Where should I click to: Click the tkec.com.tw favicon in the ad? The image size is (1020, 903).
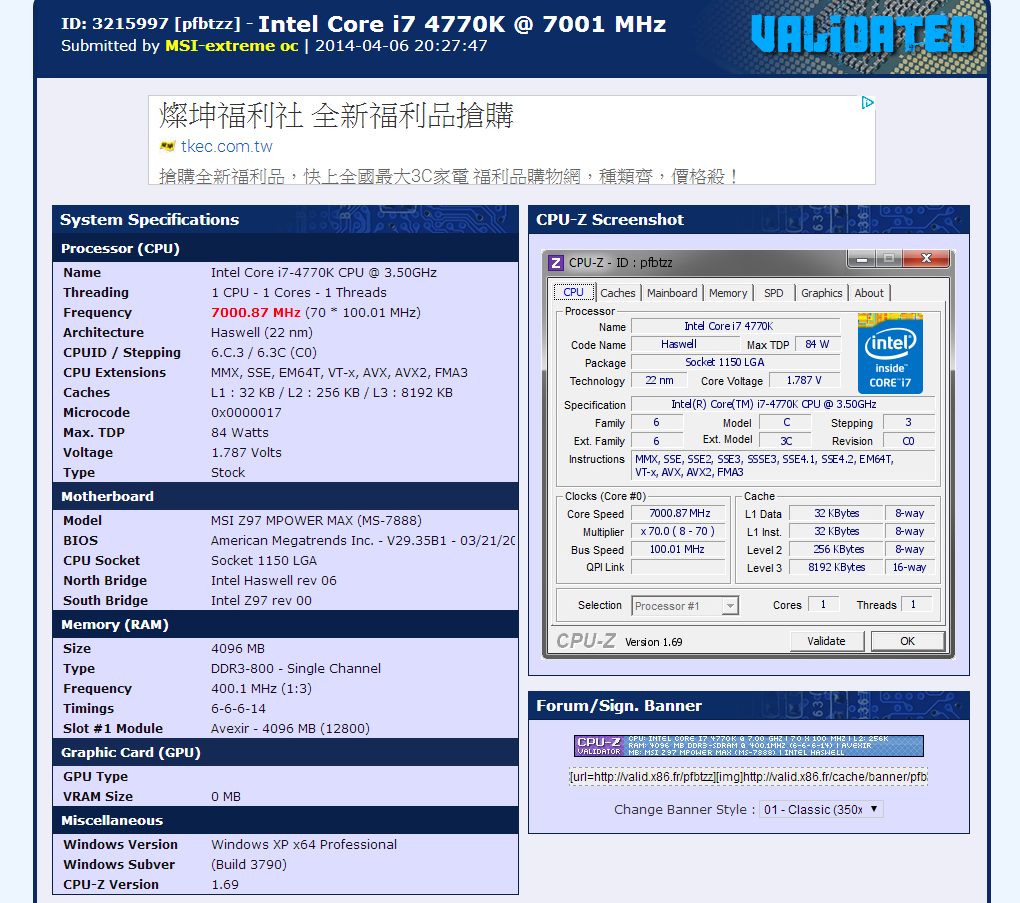click(167, 146)
